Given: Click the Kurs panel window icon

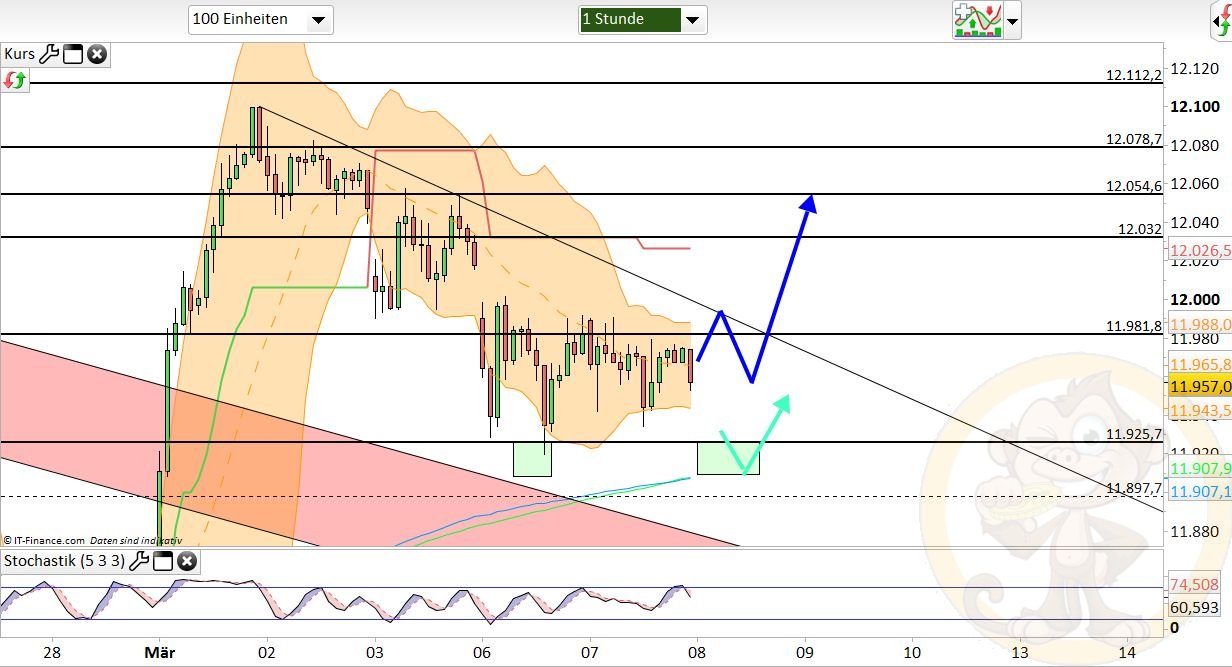Looking at the screenshot, I should coord(73,54).
